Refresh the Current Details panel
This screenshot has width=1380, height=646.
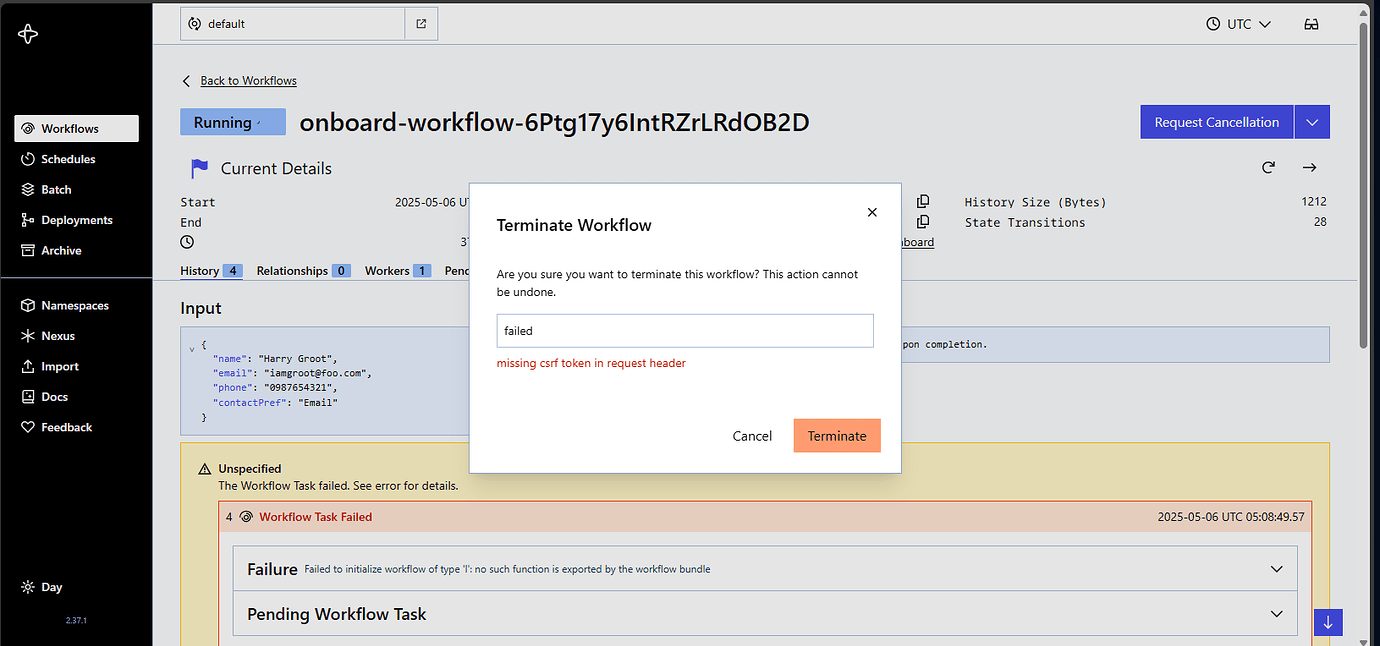click(1268, 167)
